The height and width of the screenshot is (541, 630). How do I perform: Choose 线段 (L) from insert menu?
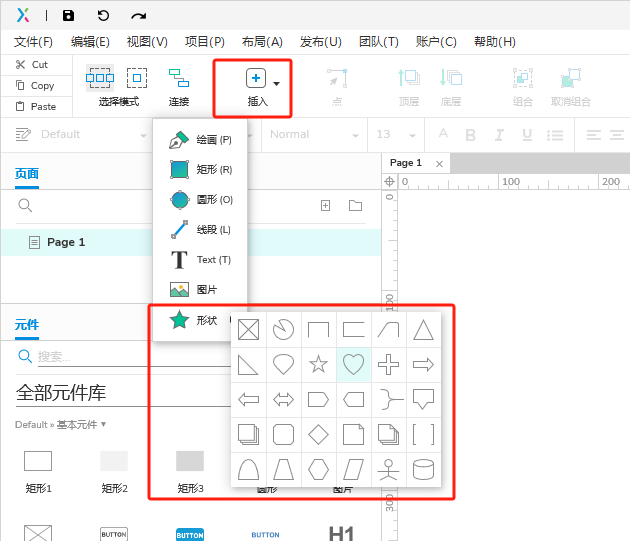tap(200, 230)
